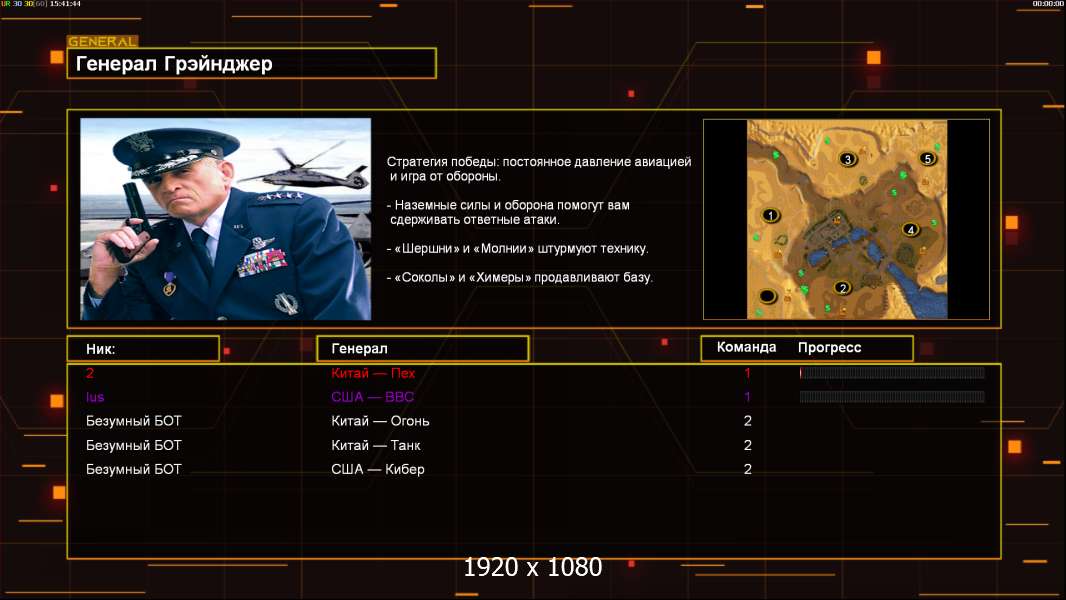
Task: Click the "Генерал" column header
Action: click(422, 348)
